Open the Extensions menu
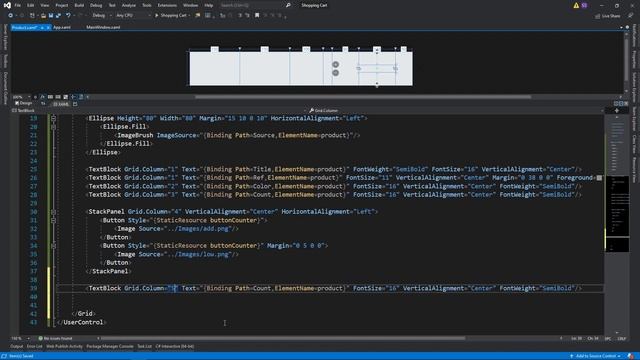 [x=167, y=5]
